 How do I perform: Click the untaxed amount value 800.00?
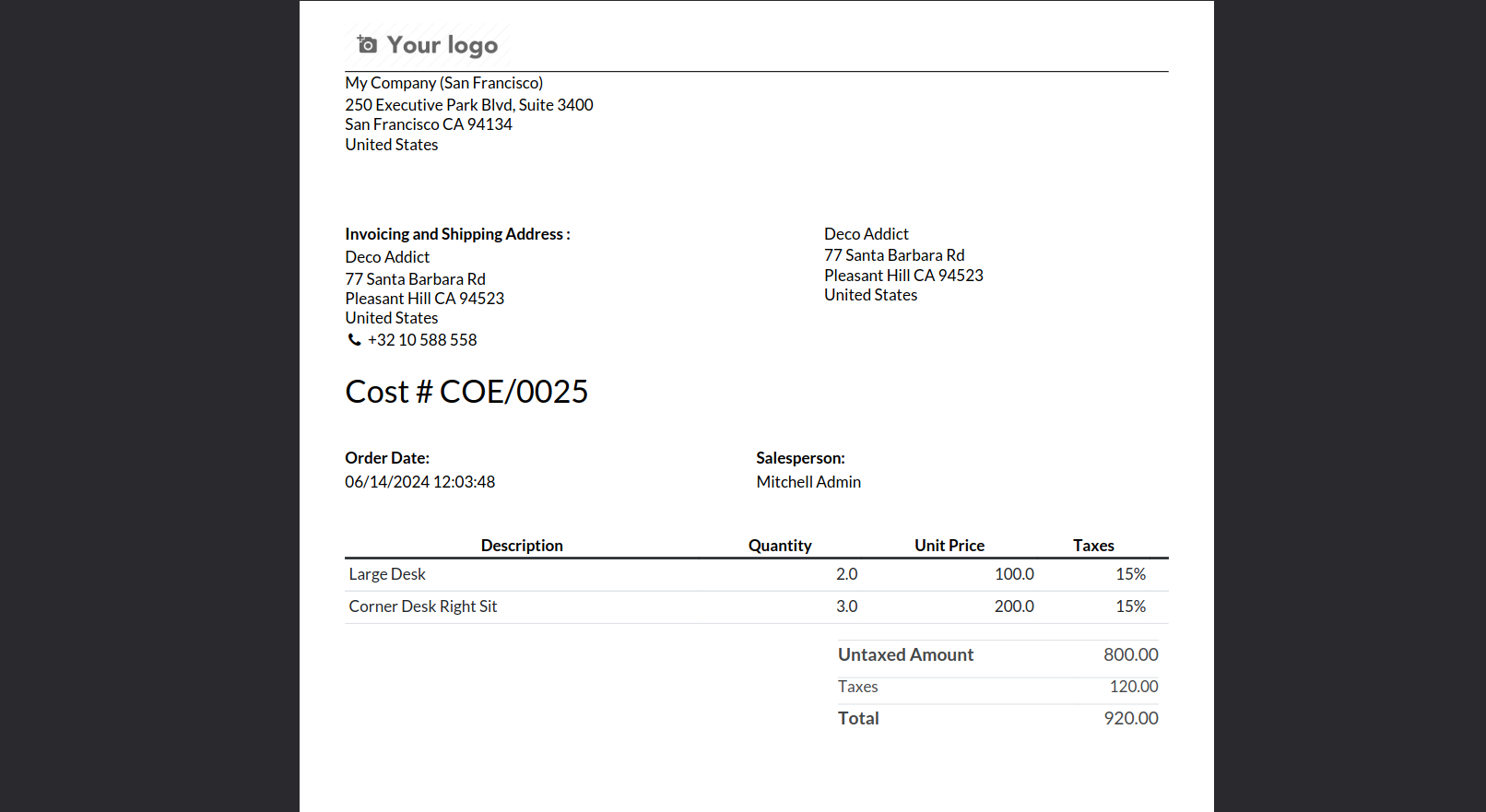(x=1131, y=655)
